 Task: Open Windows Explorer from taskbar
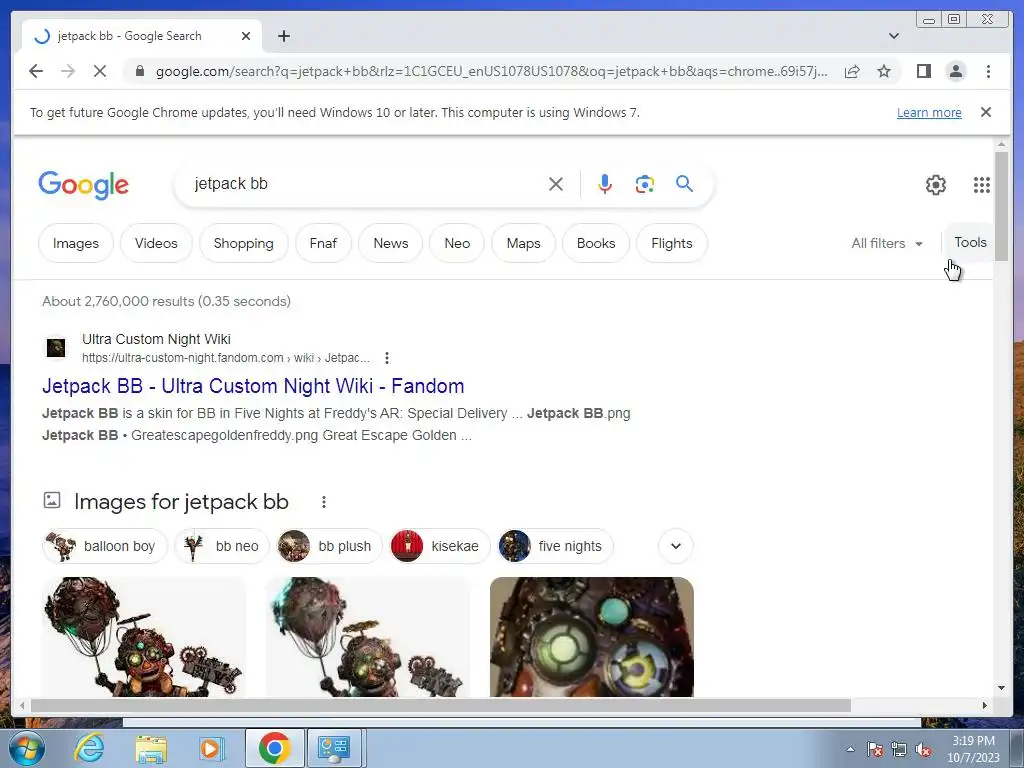click(x=151, y=748)
